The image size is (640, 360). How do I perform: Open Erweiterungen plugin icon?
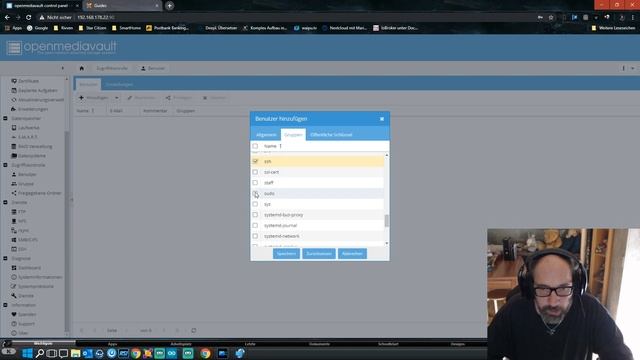pos(14,109)
